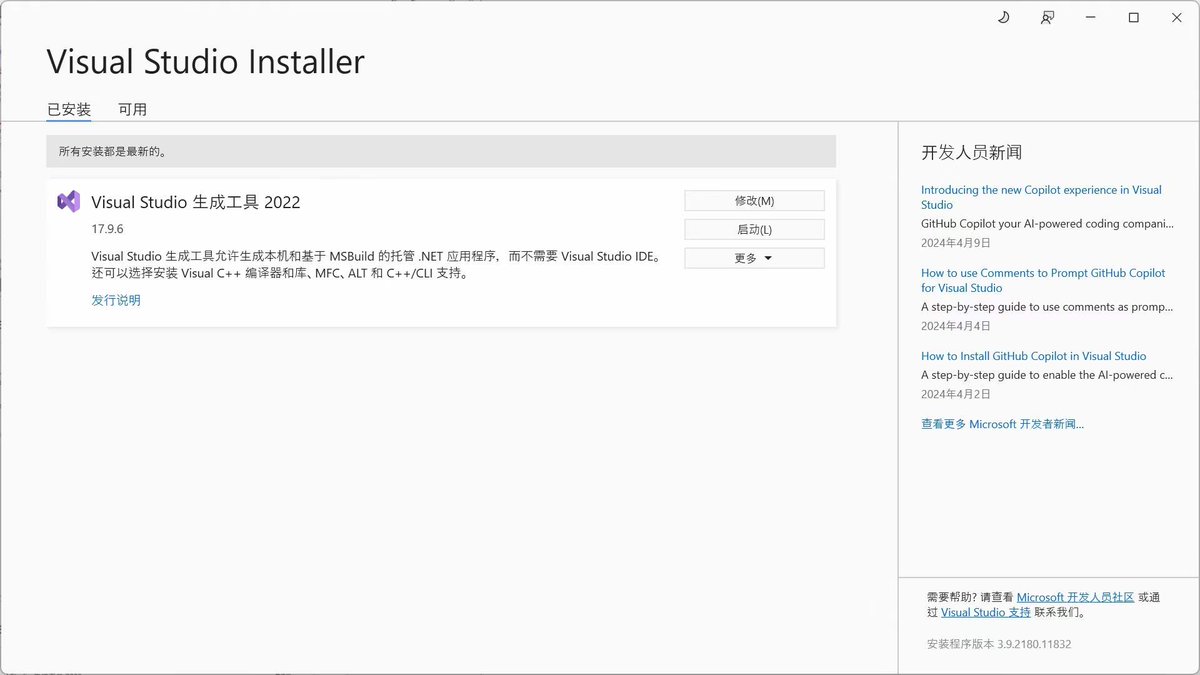Screen dimensions: 1200x675
Task: Click the Visual Studio 生成工具 2022 title
Action: (196, 202)
